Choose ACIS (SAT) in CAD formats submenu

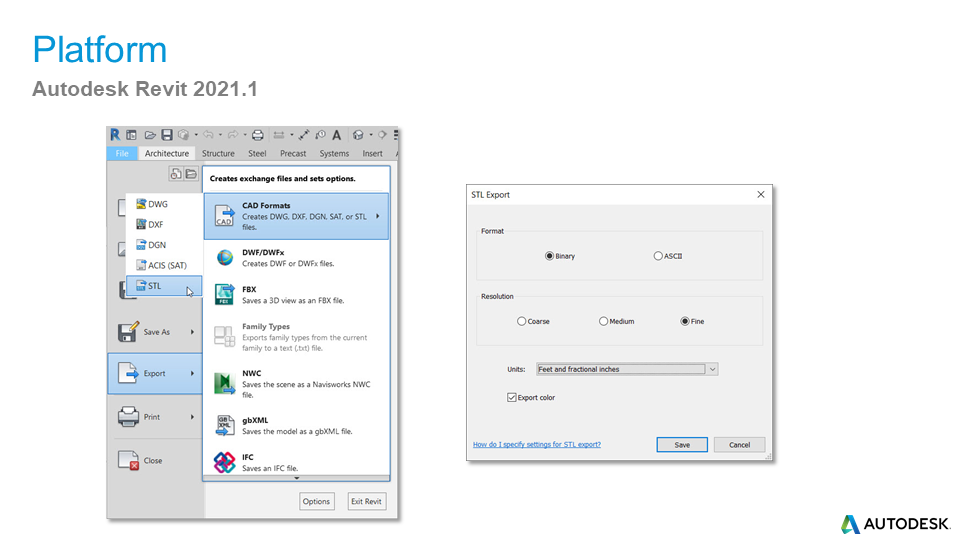164,265
